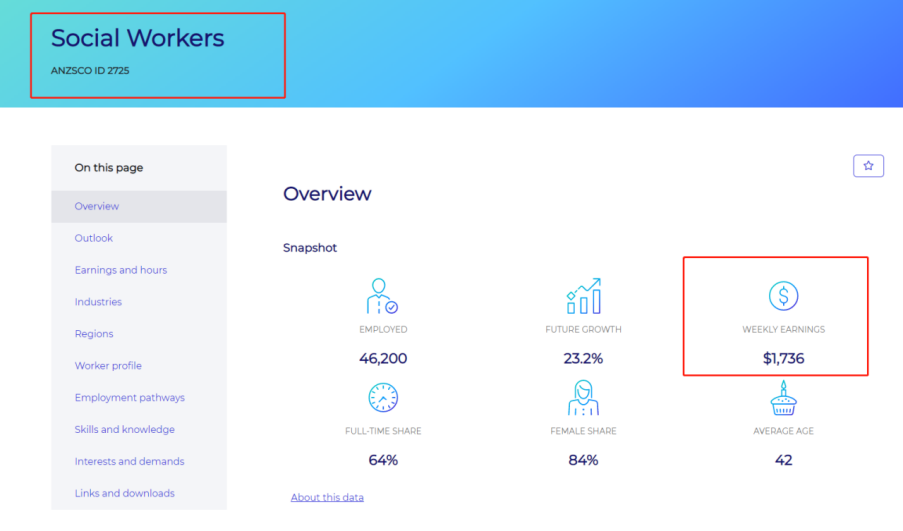Go to Employment pathways section
The height and width of the screenshot is (531, 903).
click(130, 397)
